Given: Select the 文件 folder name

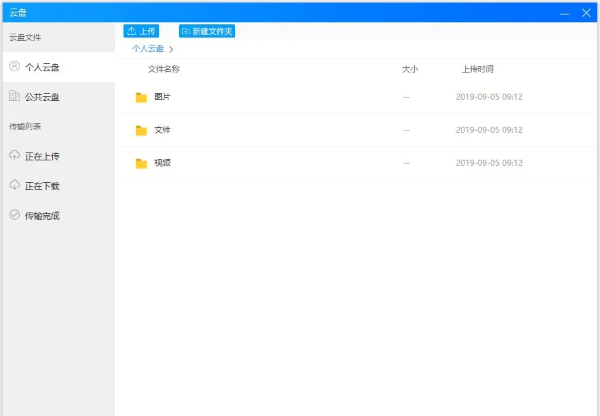Looking at the screenshot, I should pos(162,130).
